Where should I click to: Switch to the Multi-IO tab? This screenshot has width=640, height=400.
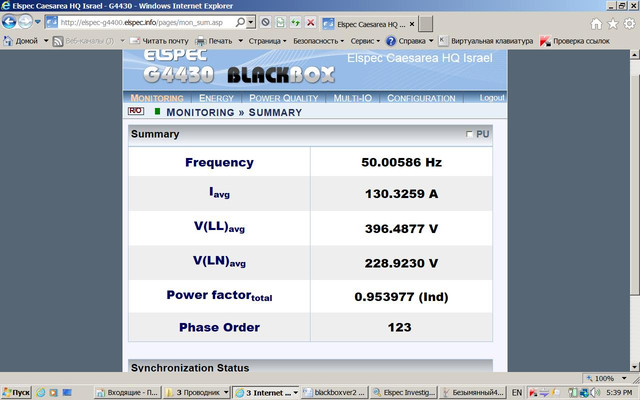[352, 98]
